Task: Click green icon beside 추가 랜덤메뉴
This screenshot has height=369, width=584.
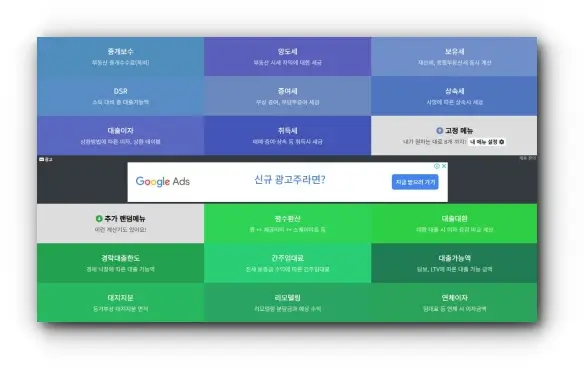Action: coord(99,219)
